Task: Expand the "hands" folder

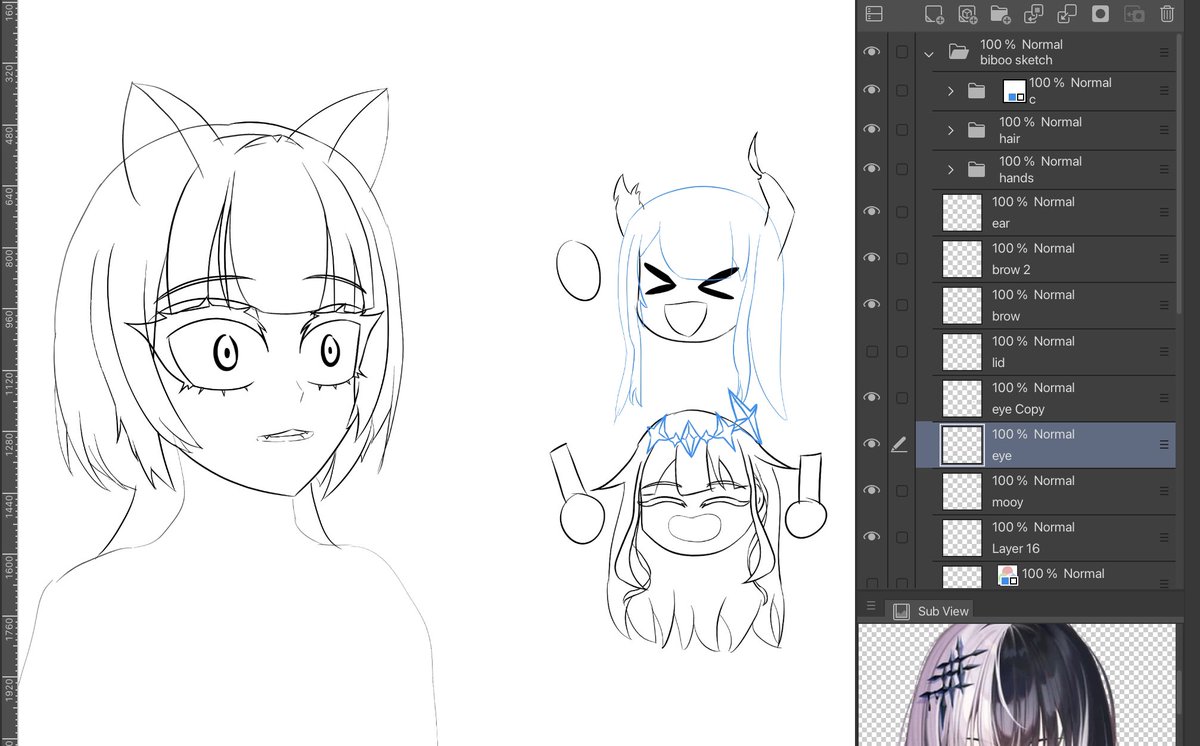Action: 949,169
